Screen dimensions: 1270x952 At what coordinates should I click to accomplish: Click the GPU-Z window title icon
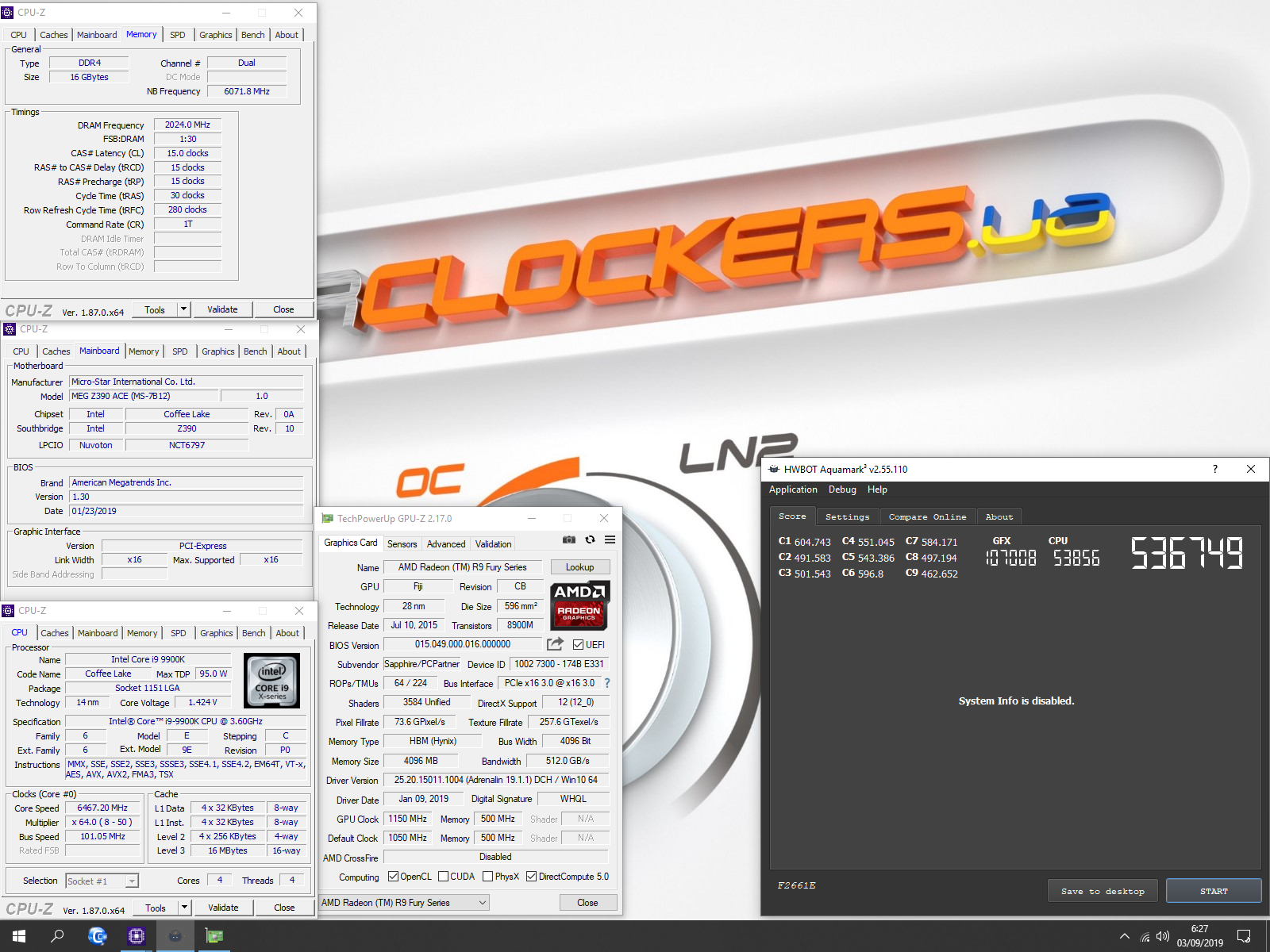click(327, 519)
